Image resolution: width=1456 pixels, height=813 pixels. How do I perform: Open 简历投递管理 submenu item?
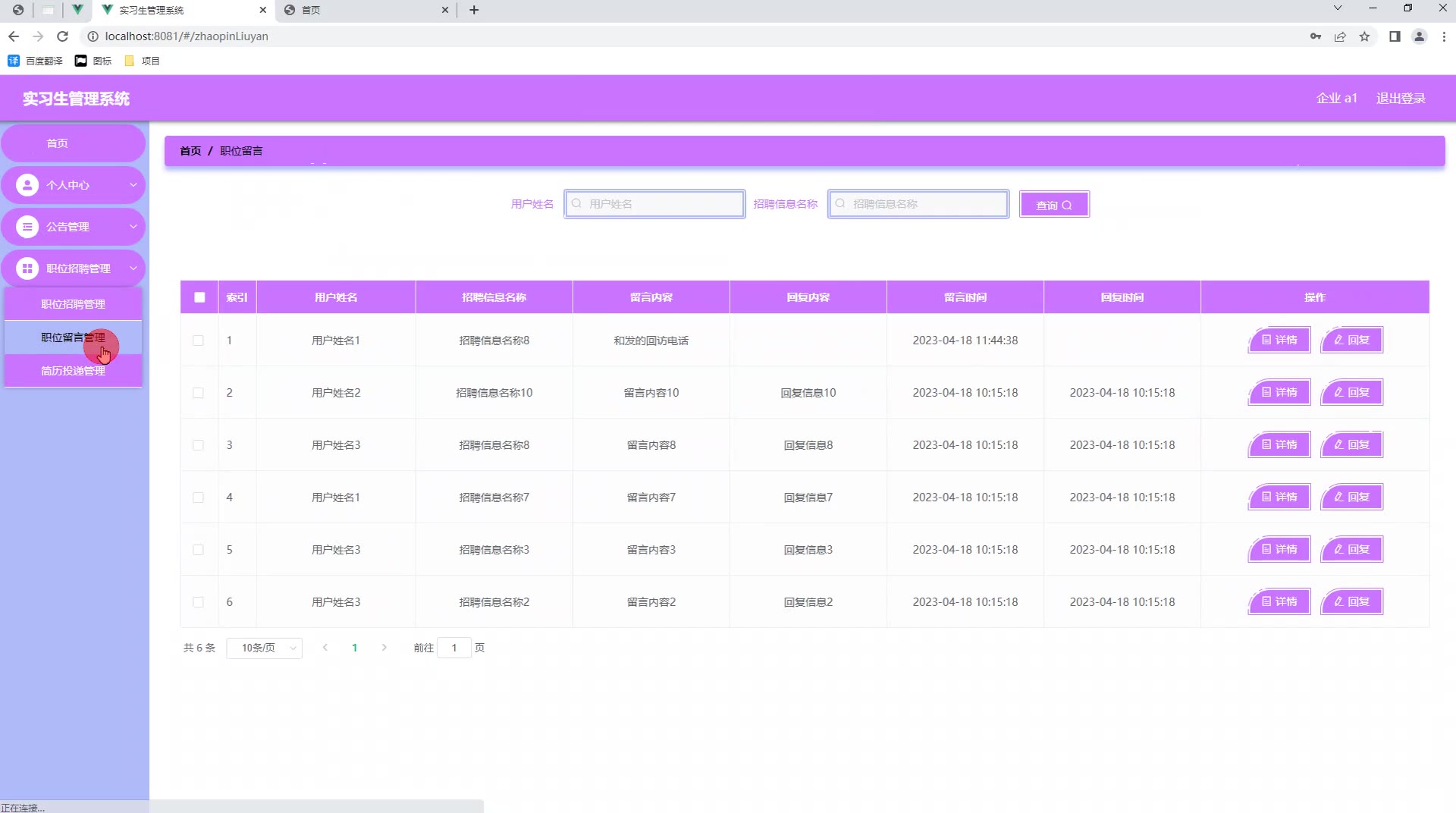(73, 371)
